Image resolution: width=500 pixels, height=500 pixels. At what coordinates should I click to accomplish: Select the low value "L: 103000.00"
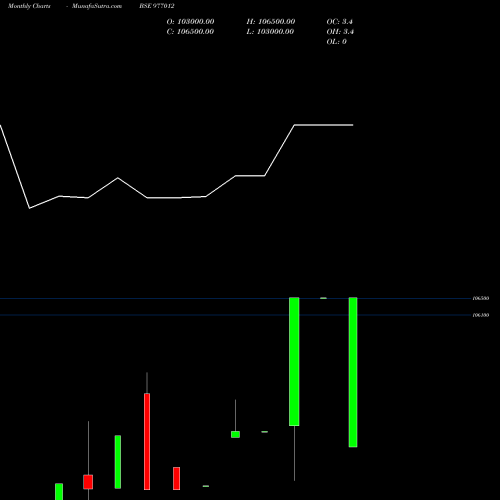270,32
